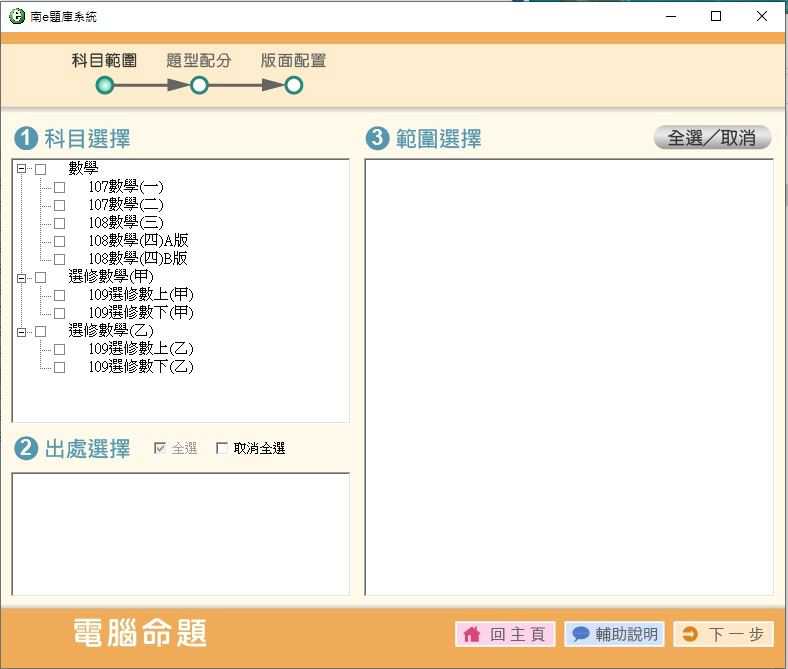Click the 全選／取消 button
The height and width of the screenshot is (669, 788).
[x=712, y=137]
